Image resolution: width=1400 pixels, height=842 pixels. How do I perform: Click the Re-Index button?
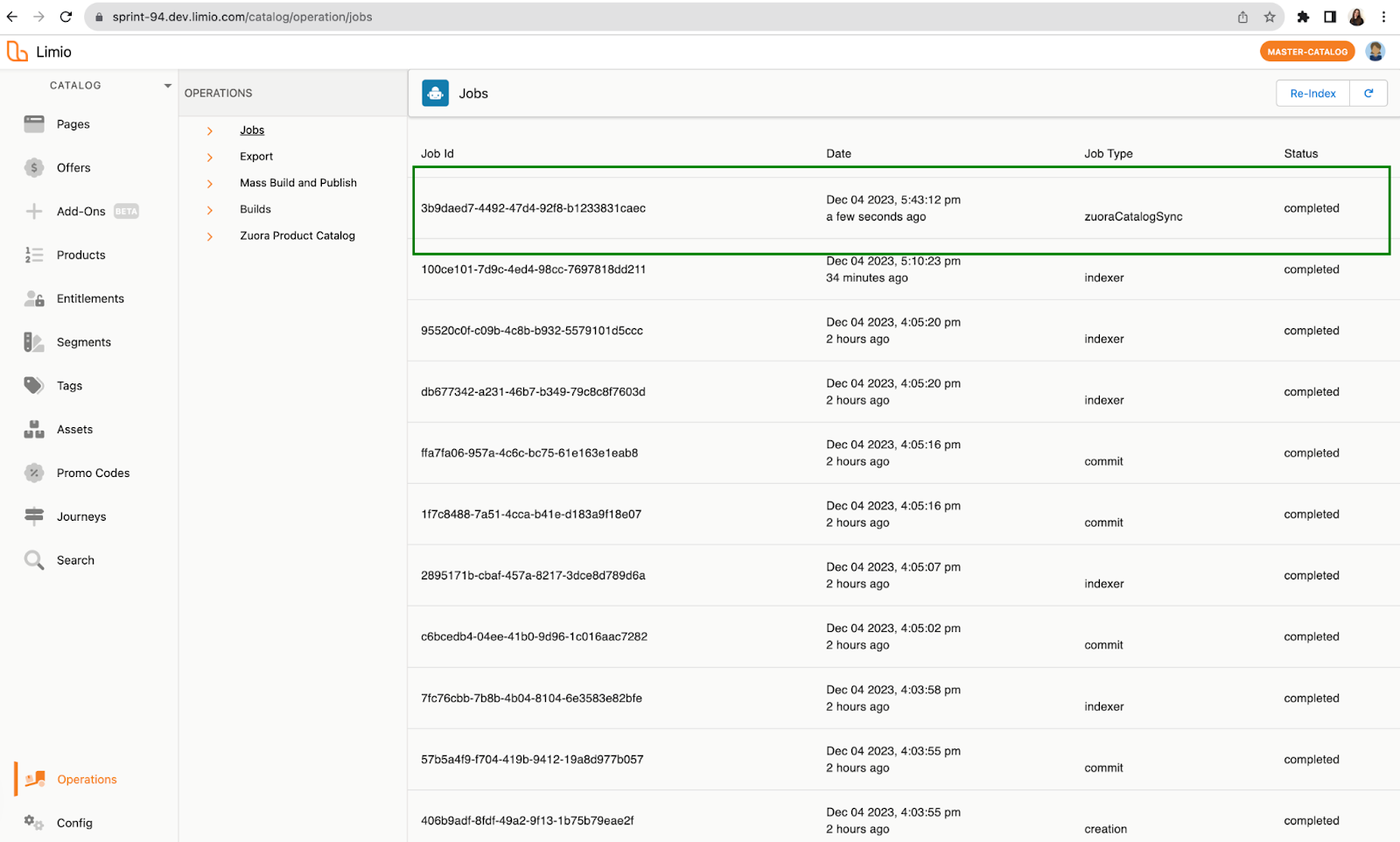tap(1312, 94)
